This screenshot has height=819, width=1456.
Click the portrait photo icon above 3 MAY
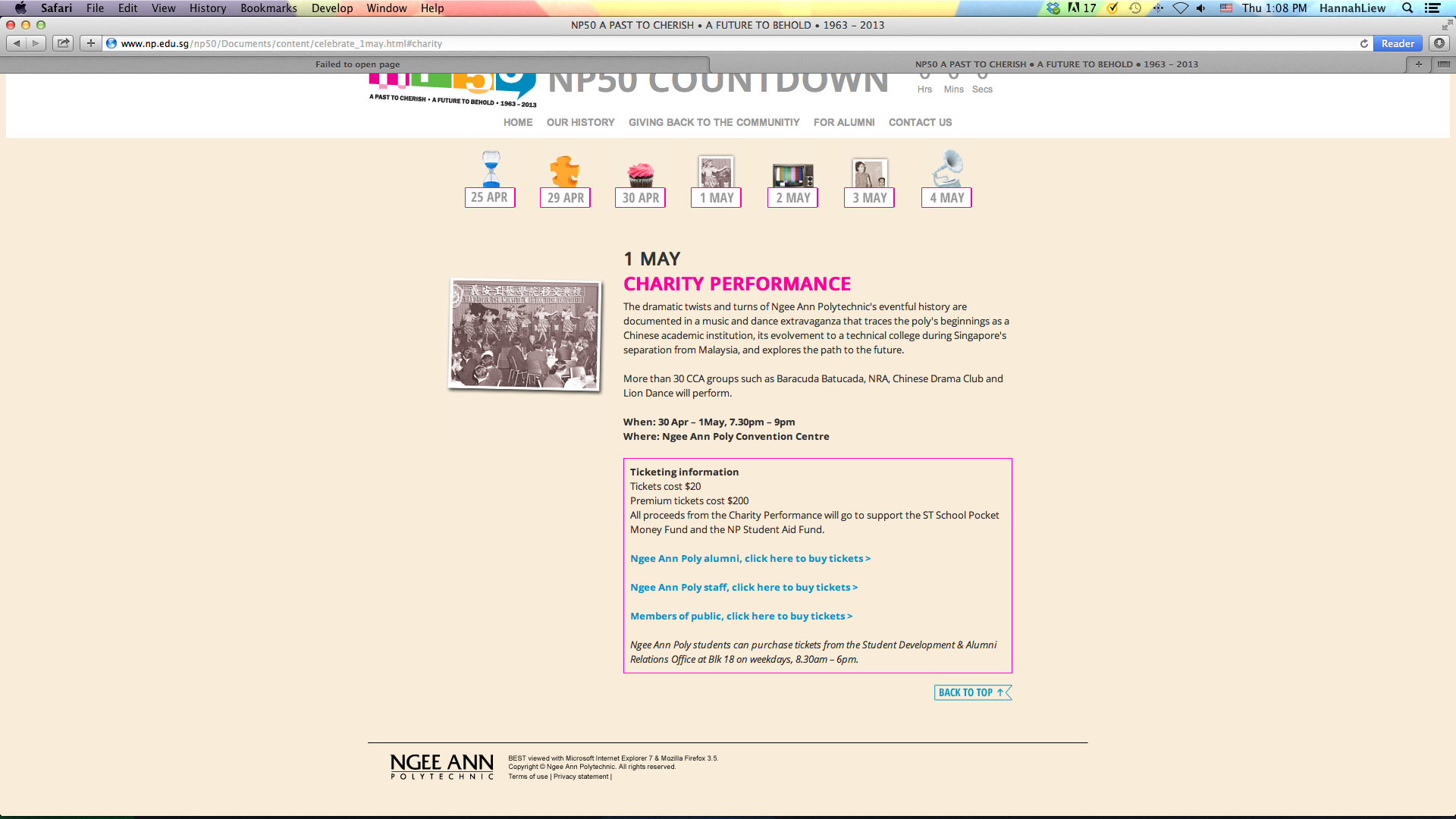pyautogui.click(x=869, y=173)
